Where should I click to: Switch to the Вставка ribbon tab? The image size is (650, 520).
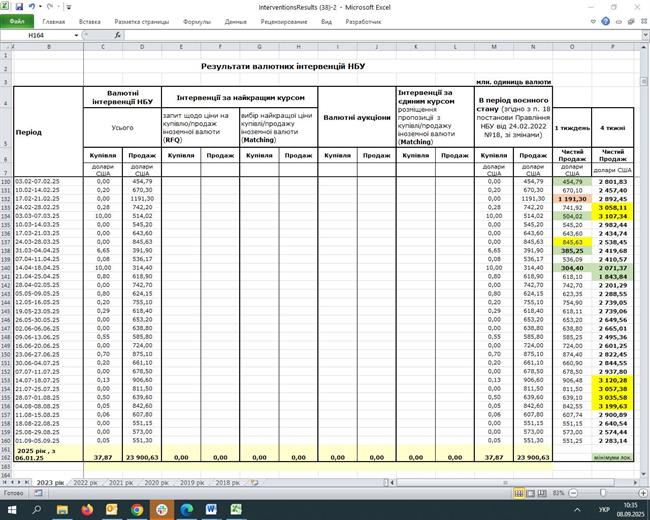(90, 22)
